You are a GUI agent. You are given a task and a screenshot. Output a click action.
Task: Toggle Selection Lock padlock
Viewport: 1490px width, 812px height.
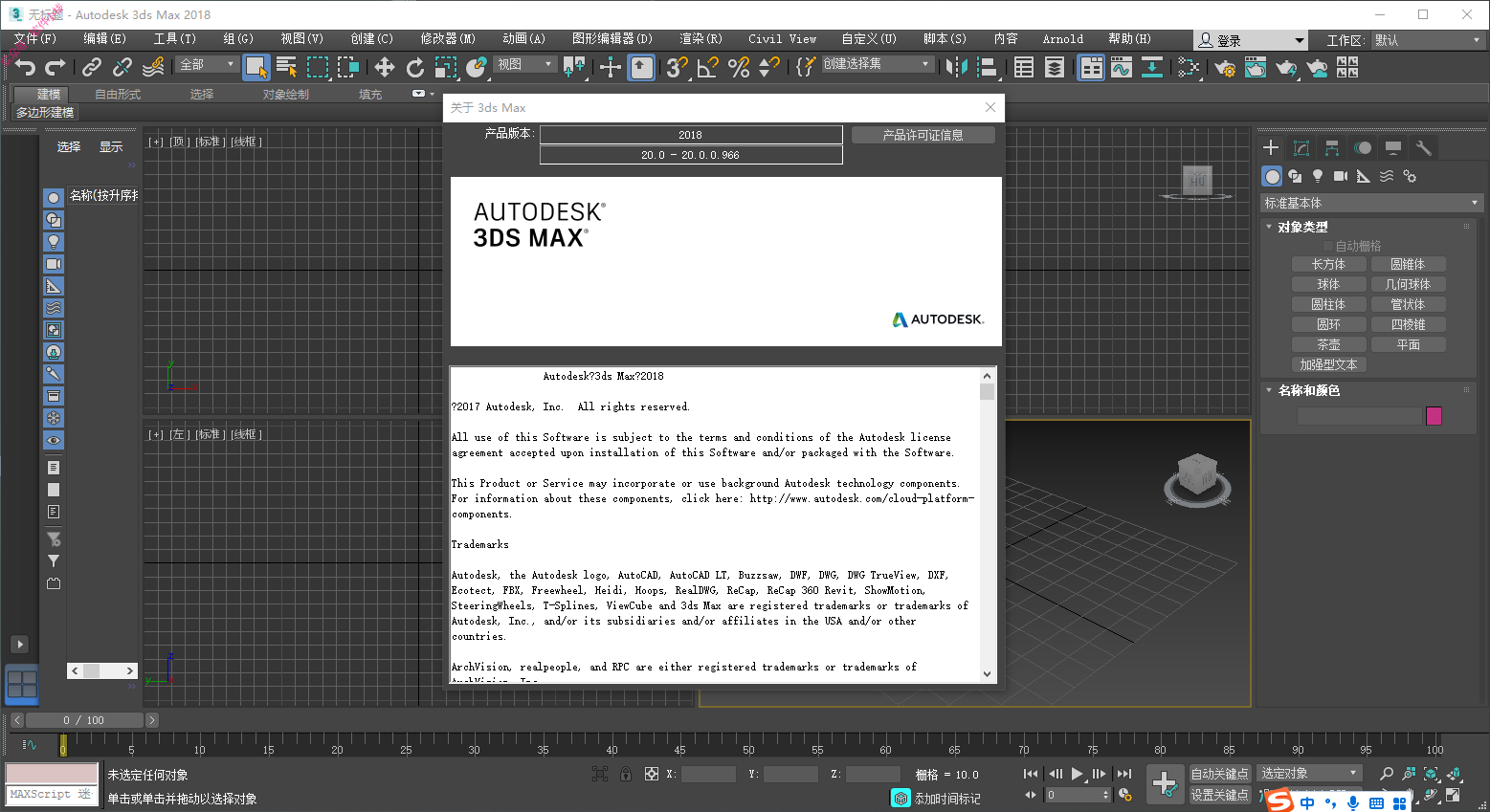tap(625, 775)
